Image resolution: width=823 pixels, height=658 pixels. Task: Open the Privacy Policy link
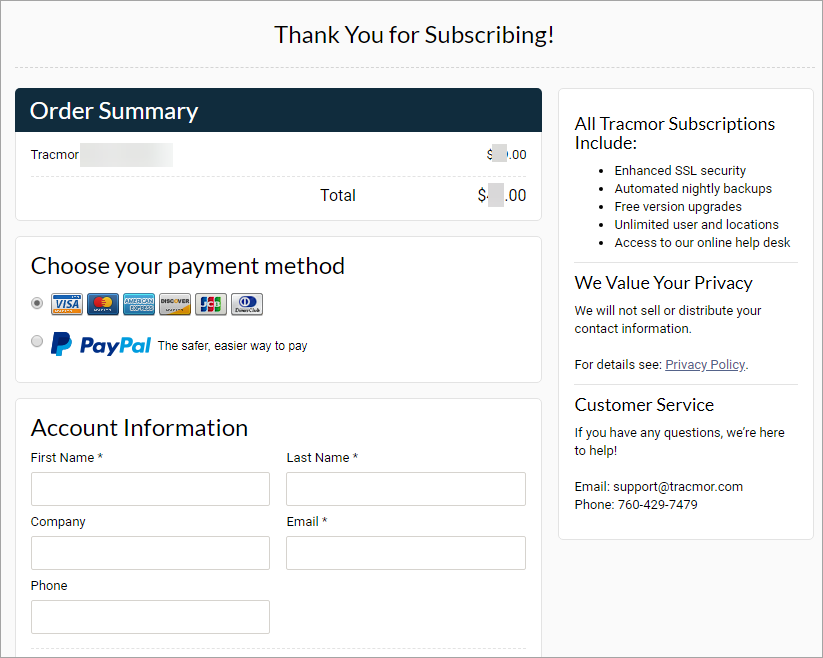(x=705, y=365)
